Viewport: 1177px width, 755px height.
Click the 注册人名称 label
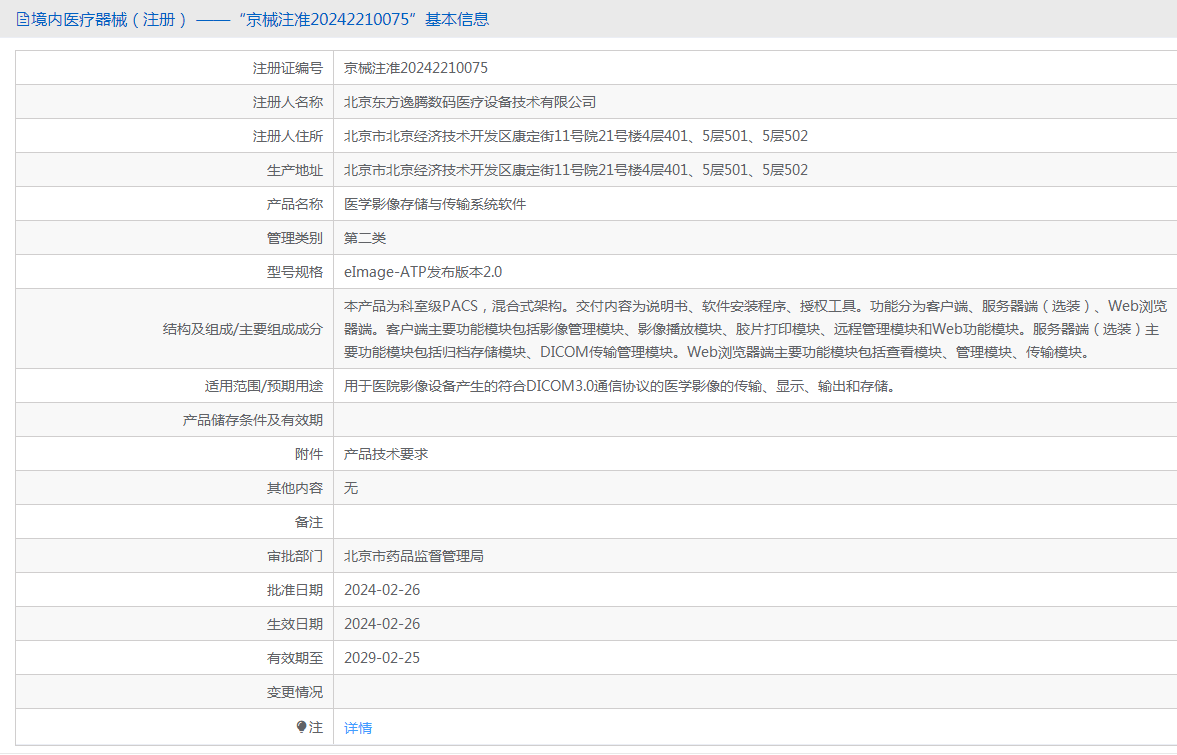(287, 102)
